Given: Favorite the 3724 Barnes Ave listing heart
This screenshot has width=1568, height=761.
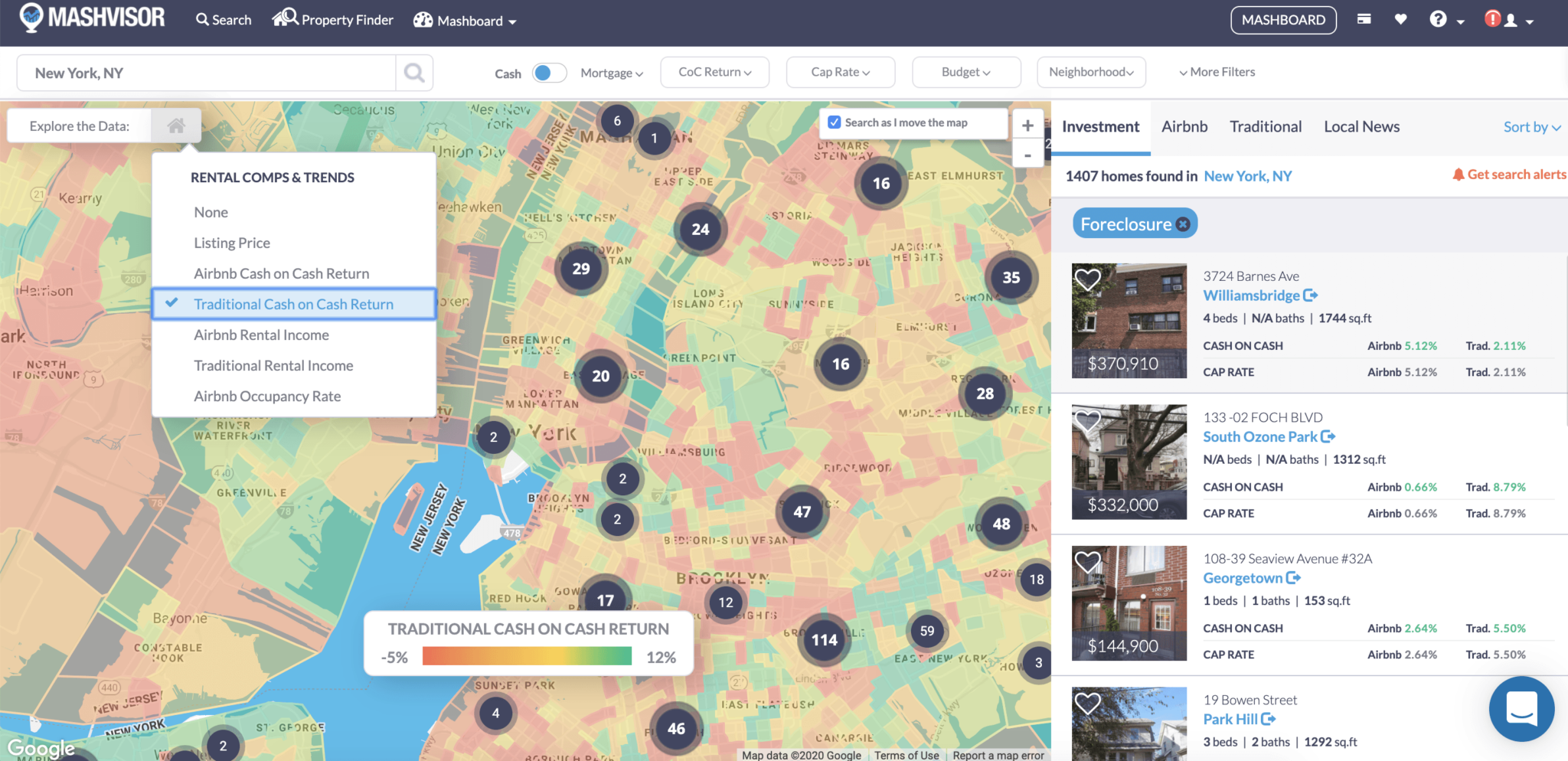Looking at the screenshot, I should [1089, 279].
